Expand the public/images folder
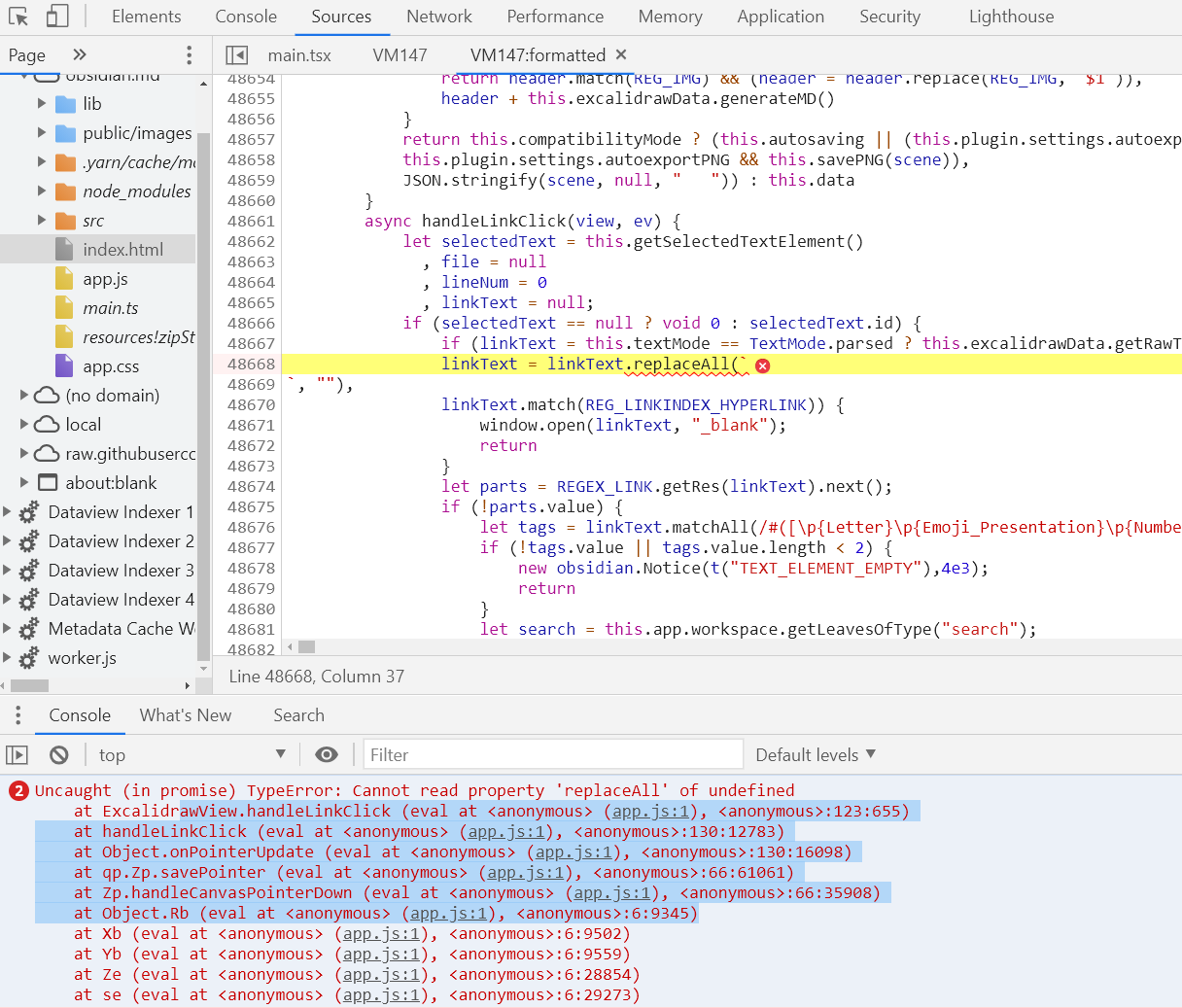 point(41,132)
